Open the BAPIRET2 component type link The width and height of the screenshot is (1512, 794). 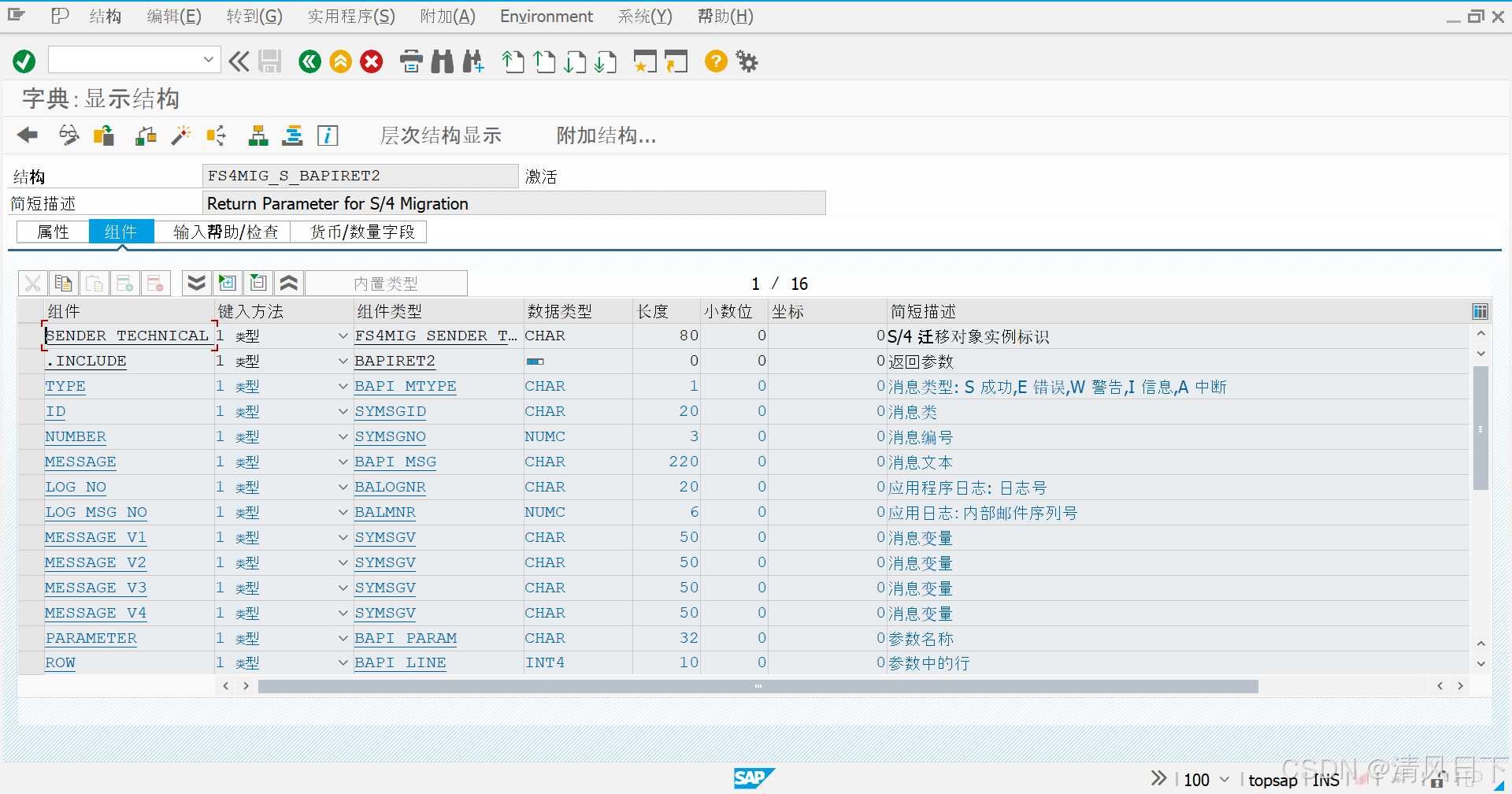coord(395,361)
